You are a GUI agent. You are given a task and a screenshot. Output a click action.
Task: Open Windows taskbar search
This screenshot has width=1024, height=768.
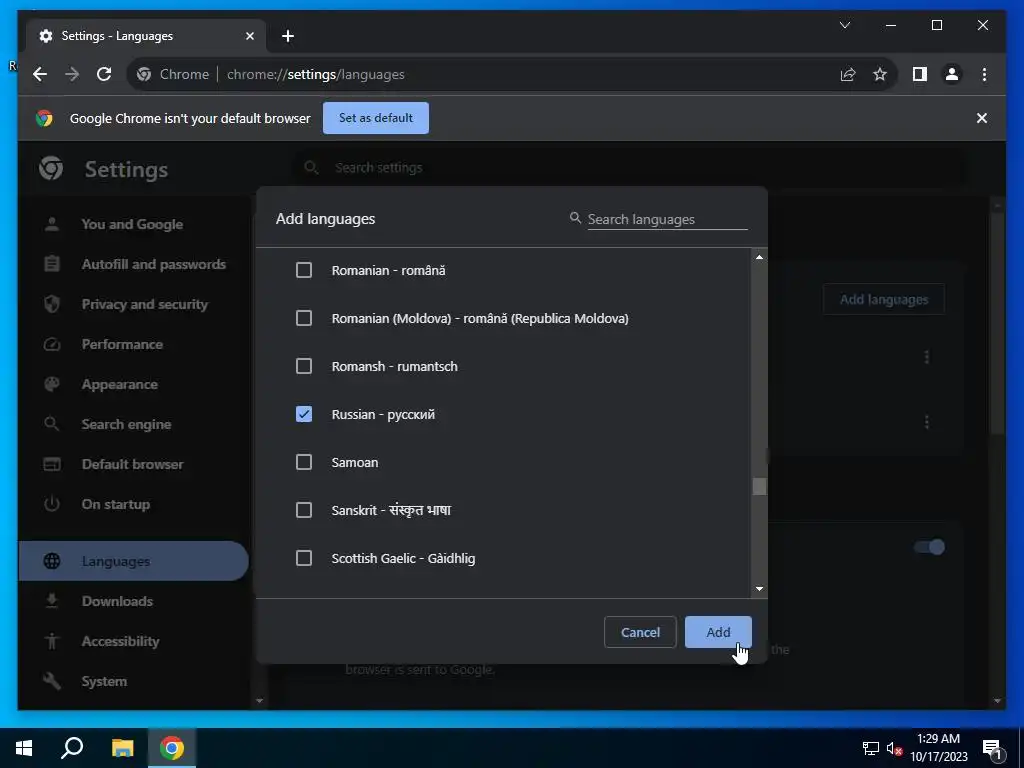click(72, 747)
